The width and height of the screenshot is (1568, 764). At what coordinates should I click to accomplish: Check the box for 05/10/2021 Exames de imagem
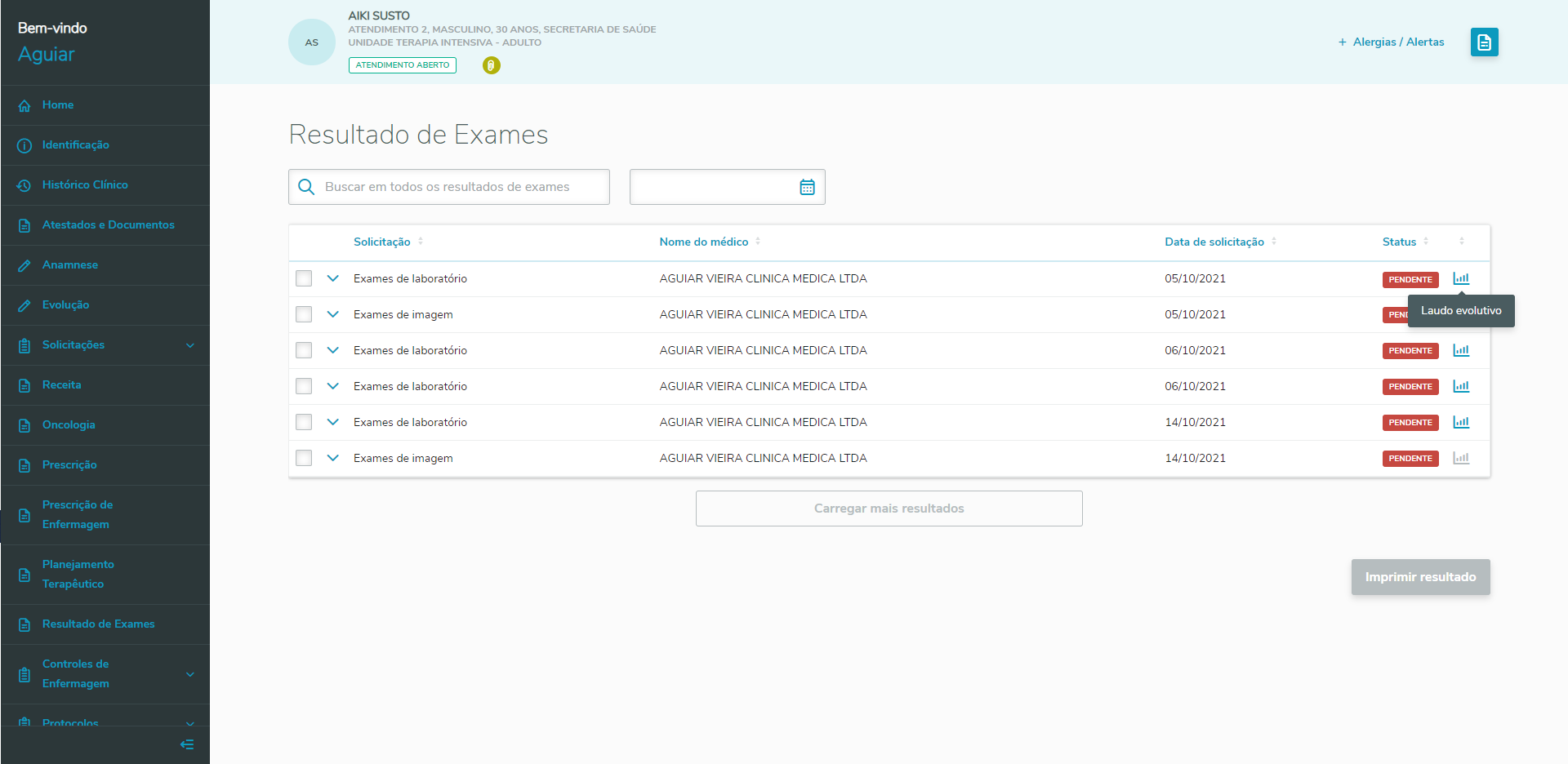coord(304,314)
